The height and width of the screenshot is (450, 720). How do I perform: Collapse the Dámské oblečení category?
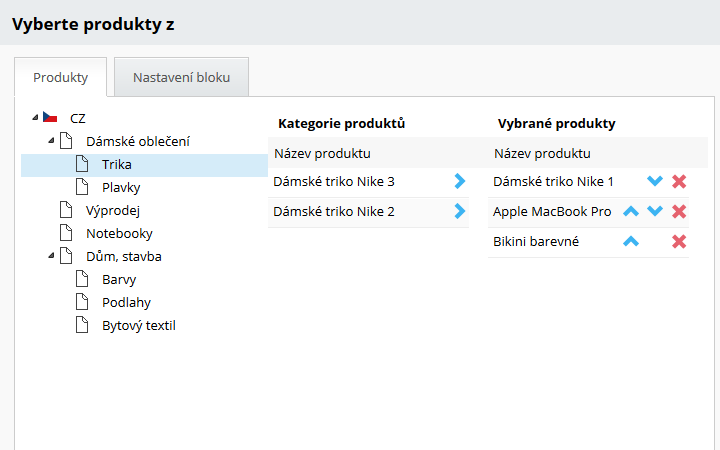coord(51,141)
